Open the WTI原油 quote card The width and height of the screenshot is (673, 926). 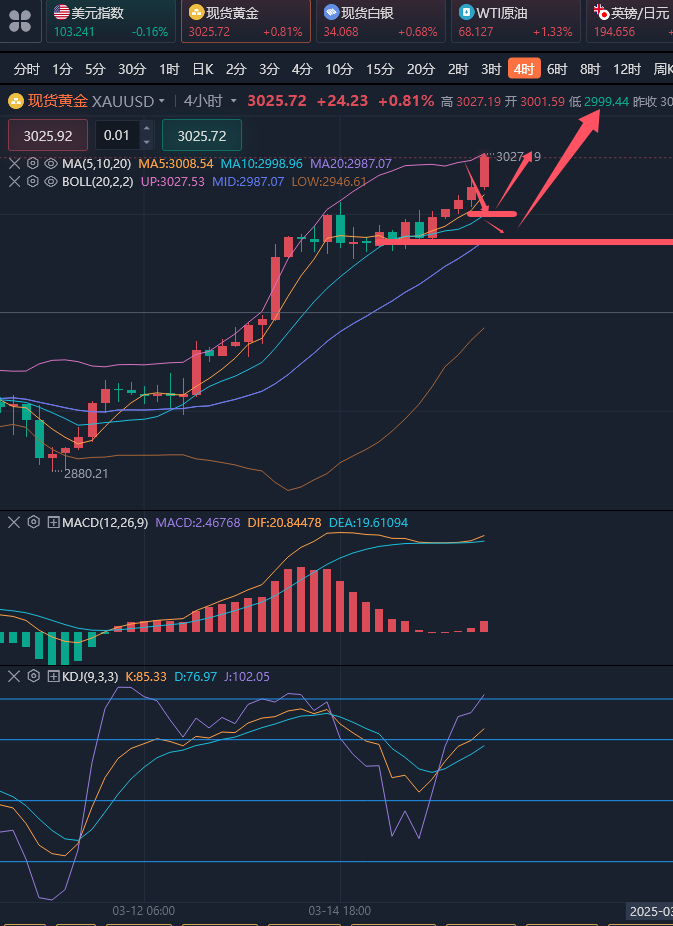click(x=515, y=21)
